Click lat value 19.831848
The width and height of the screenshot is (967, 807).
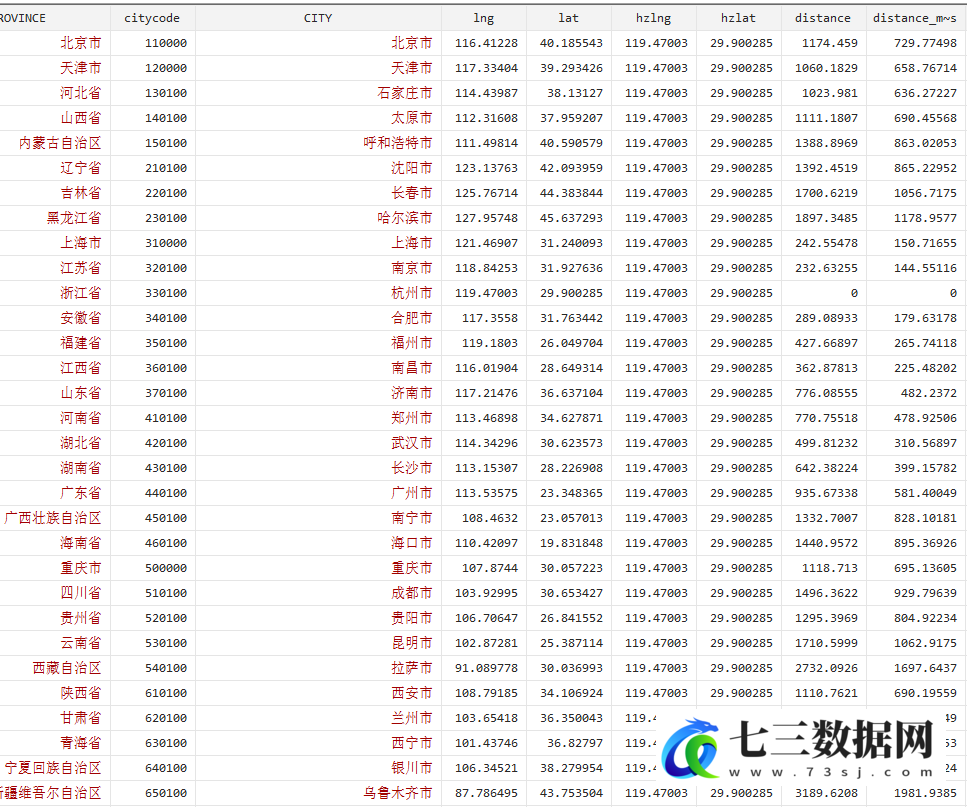[x=572, y=543]
